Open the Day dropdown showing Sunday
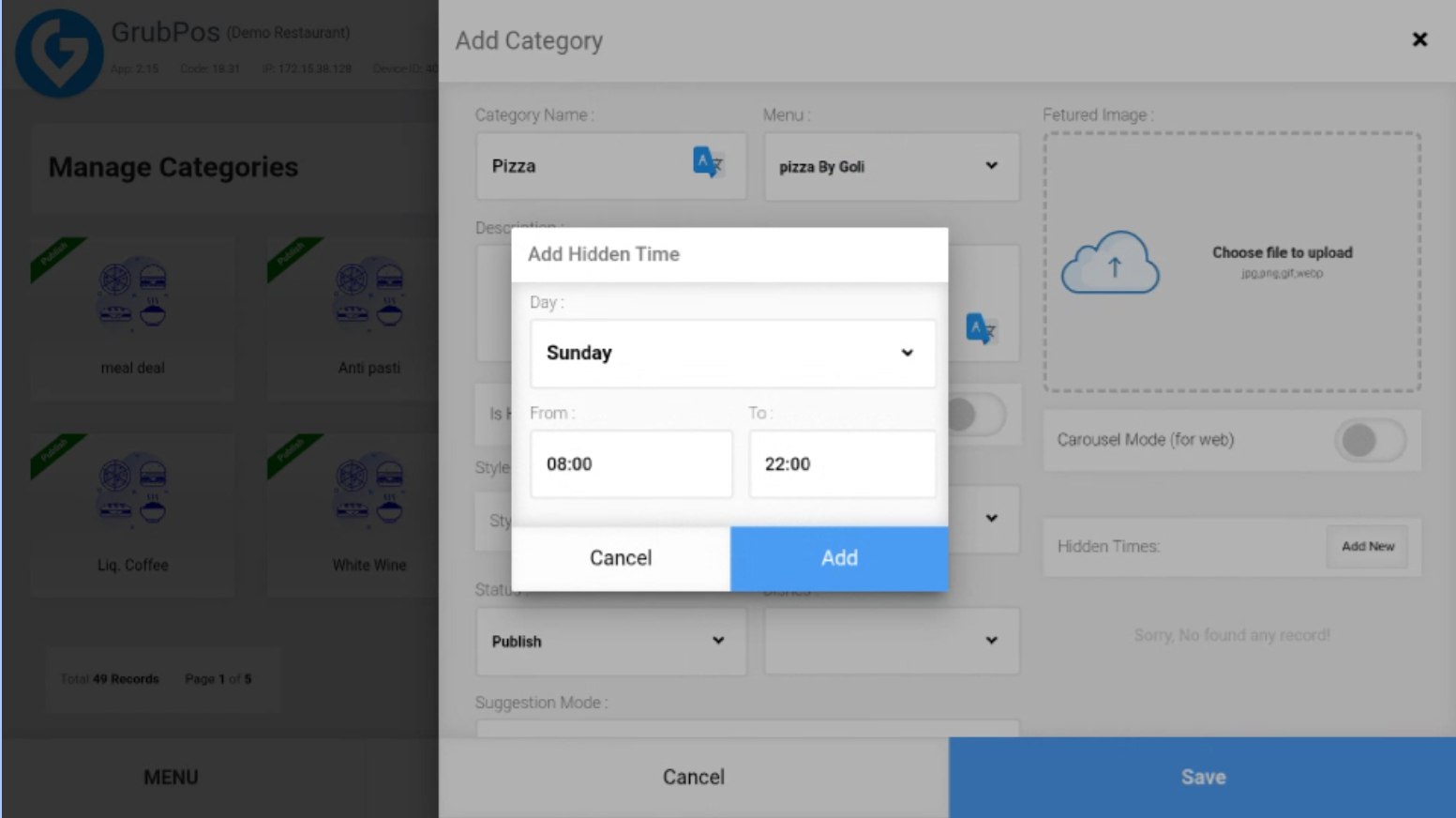 click(733, 354)
